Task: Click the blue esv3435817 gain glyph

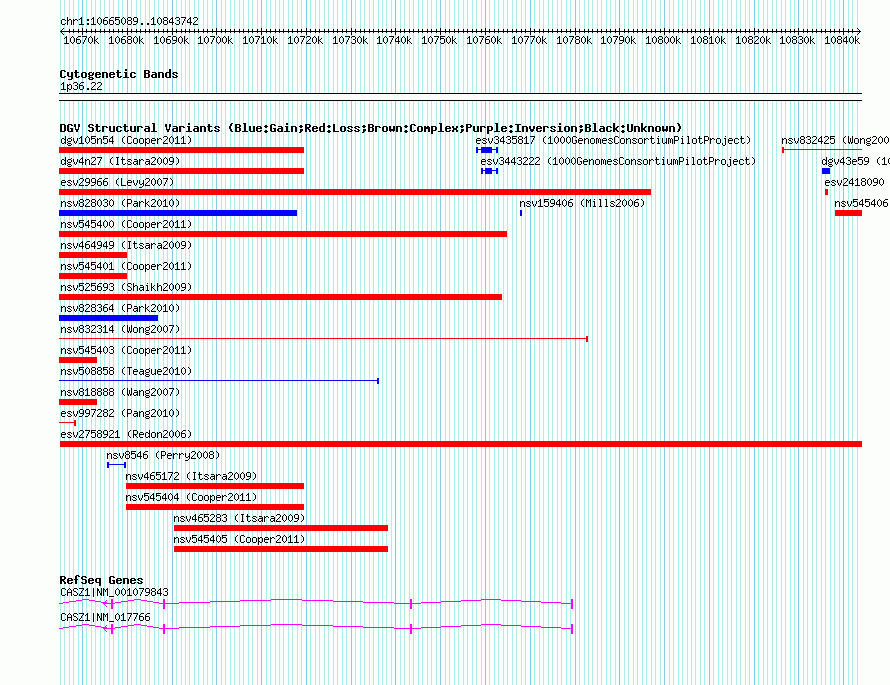Action: [487, 150]
